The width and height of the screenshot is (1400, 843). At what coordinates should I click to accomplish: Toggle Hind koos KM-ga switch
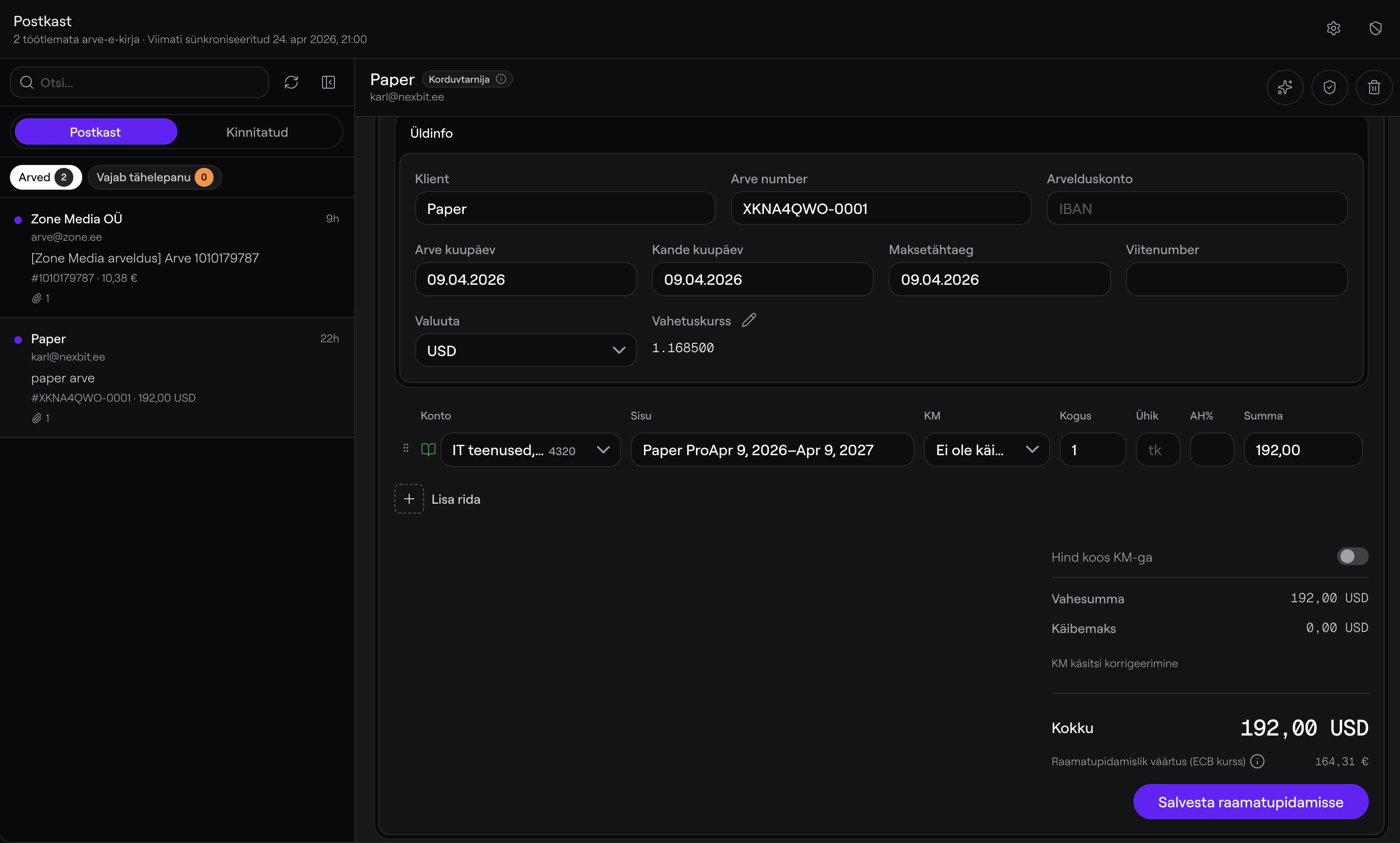[1352, 556]
